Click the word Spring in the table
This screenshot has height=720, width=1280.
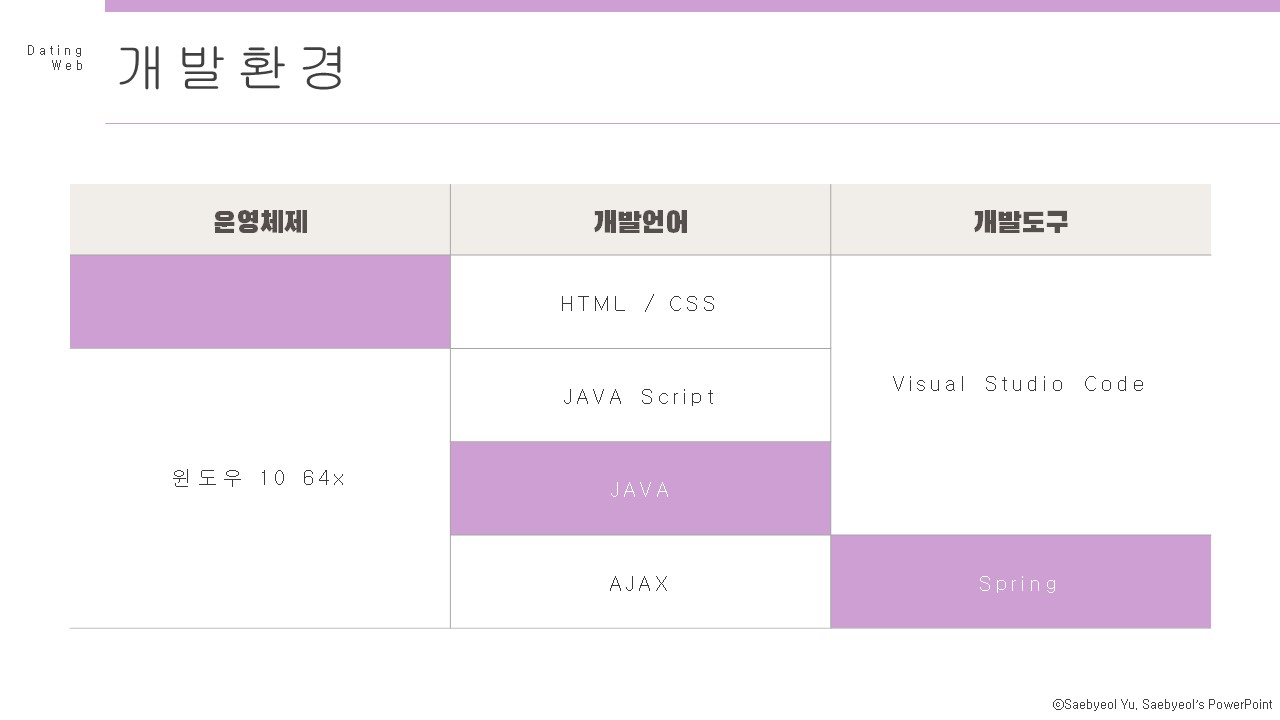(x=1019, y=584)
